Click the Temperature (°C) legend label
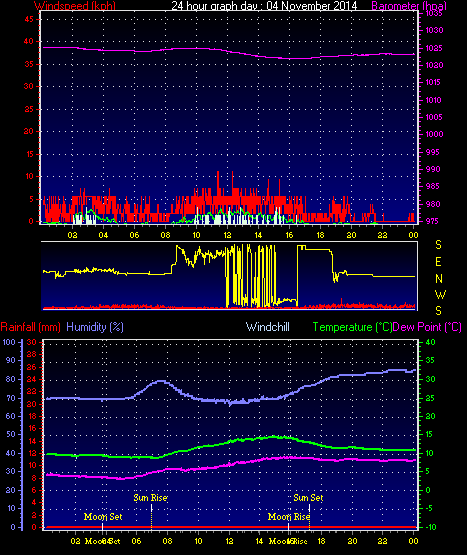The width and height of the screenshot is (467, 555). pos(352,327)
